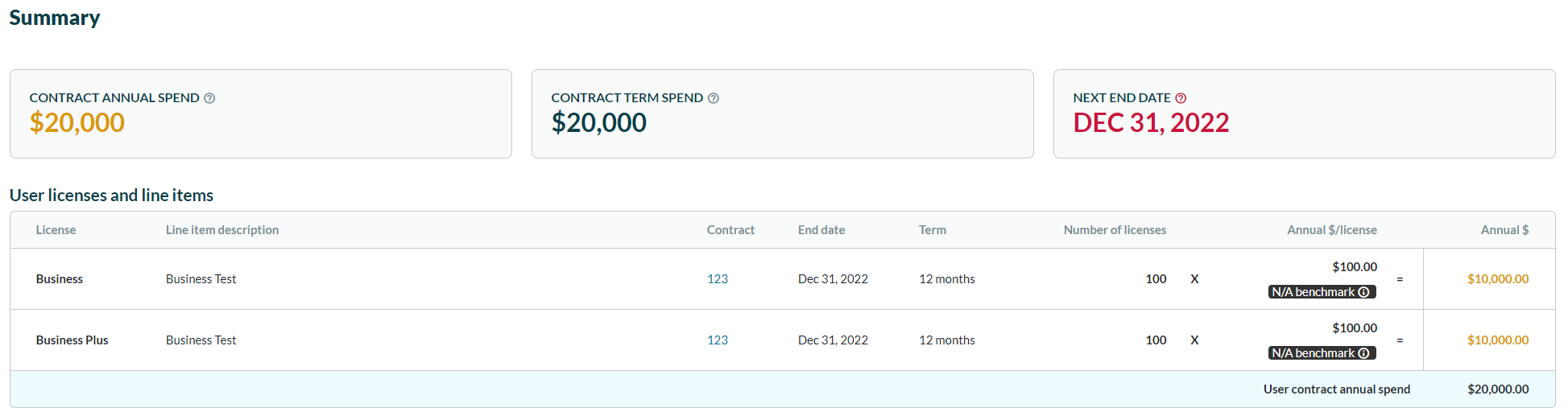This screenshot has height=416, width=1568.
Task: Click the help icon beside Contract Annual Spend
Action: tap(209, 98)
